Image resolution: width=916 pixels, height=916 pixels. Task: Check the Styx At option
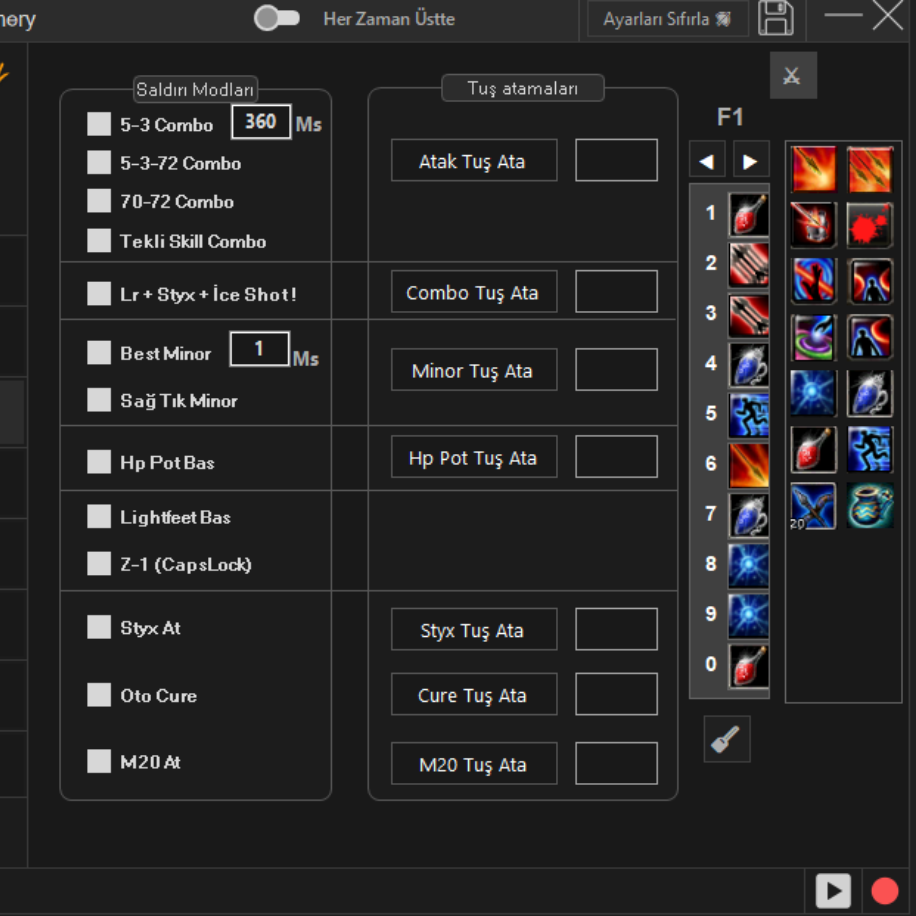click(x=99, y=627)
